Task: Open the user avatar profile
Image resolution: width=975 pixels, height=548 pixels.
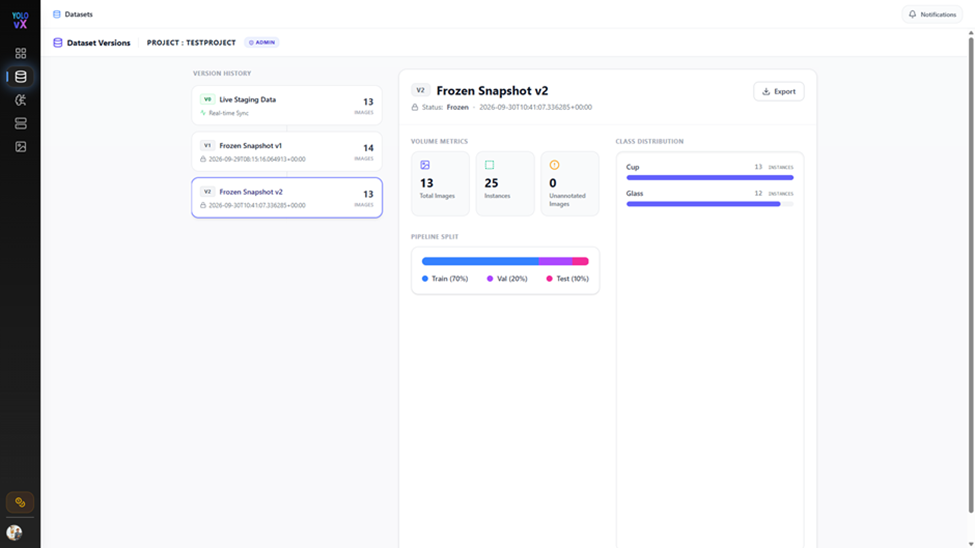Action: (x=14, y=532)
